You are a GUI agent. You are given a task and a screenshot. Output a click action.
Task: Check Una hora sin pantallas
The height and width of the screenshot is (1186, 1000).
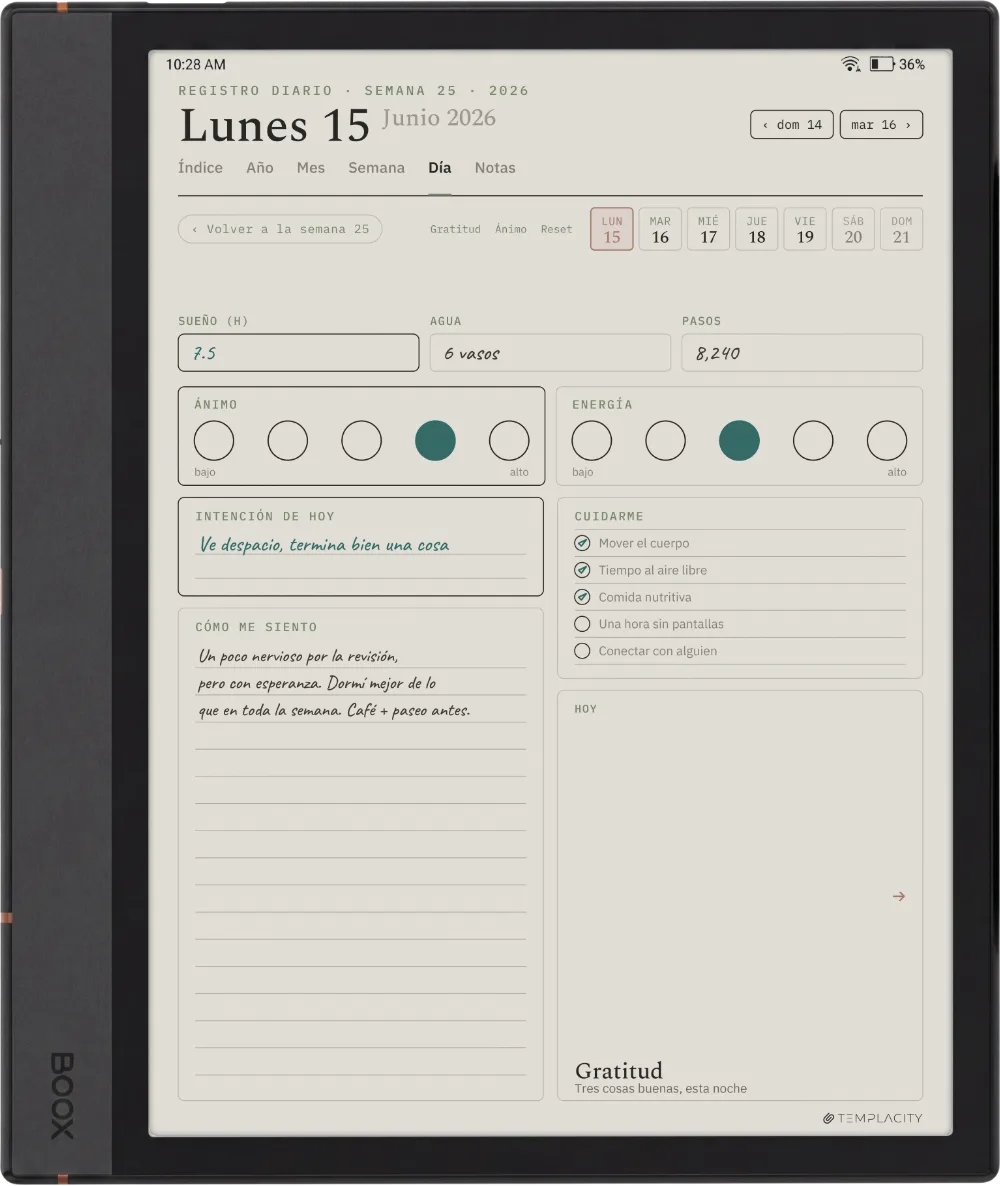(582, 624)
